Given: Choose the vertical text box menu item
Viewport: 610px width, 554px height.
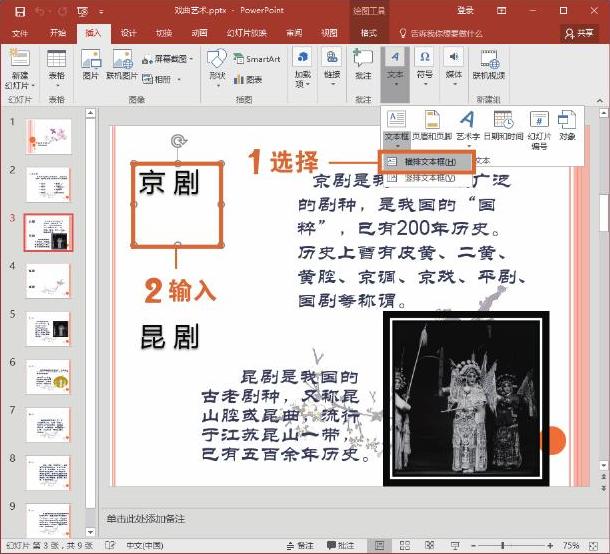Looking at the screenshot, I should [x=426, y=178].
